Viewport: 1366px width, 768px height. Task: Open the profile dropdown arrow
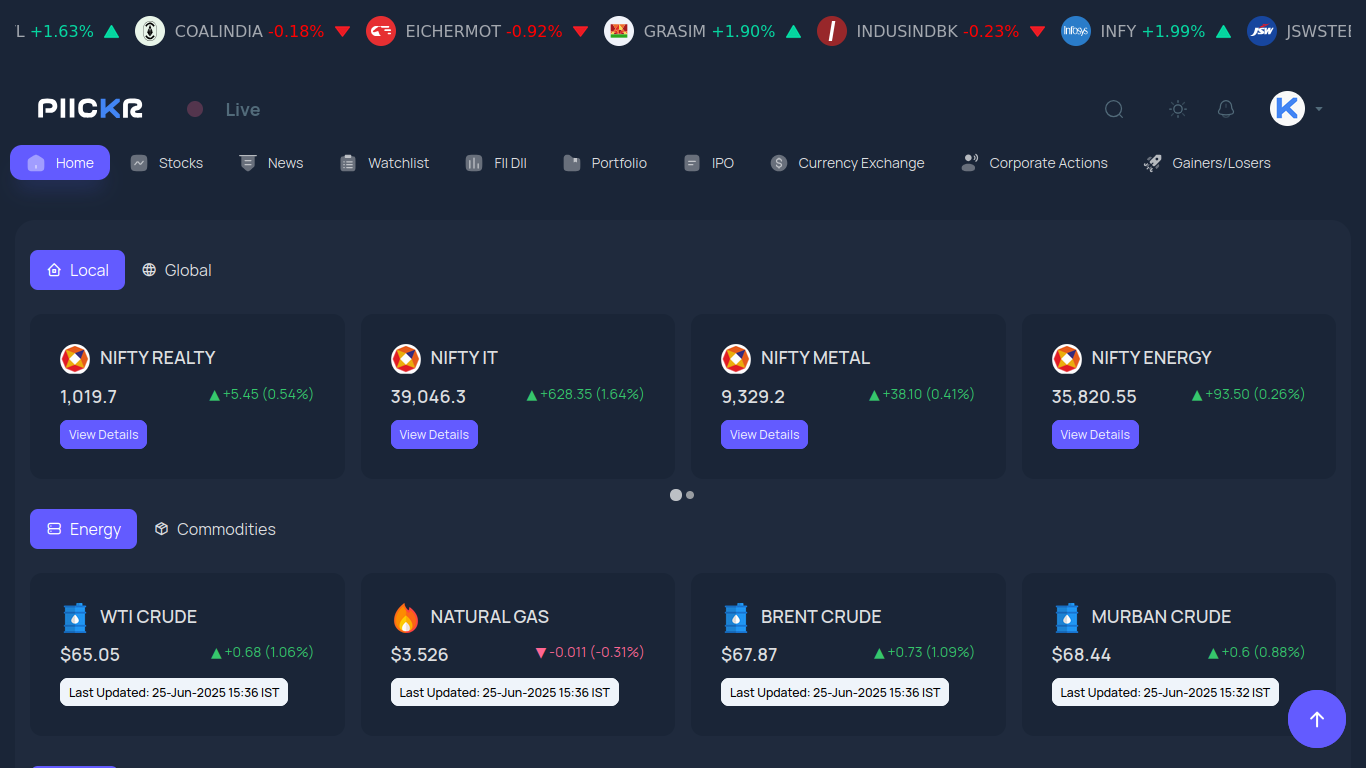pyautogui.click(x=1317, y=109)
